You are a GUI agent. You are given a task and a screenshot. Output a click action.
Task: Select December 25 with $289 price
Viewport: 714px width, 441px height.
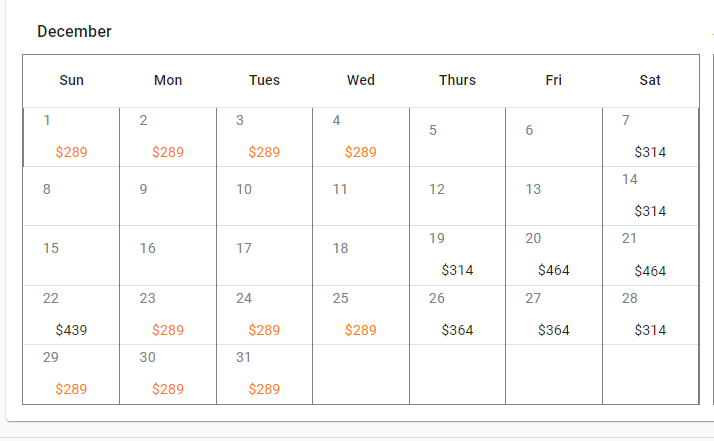pyautogui.click(x=360, y=315)
